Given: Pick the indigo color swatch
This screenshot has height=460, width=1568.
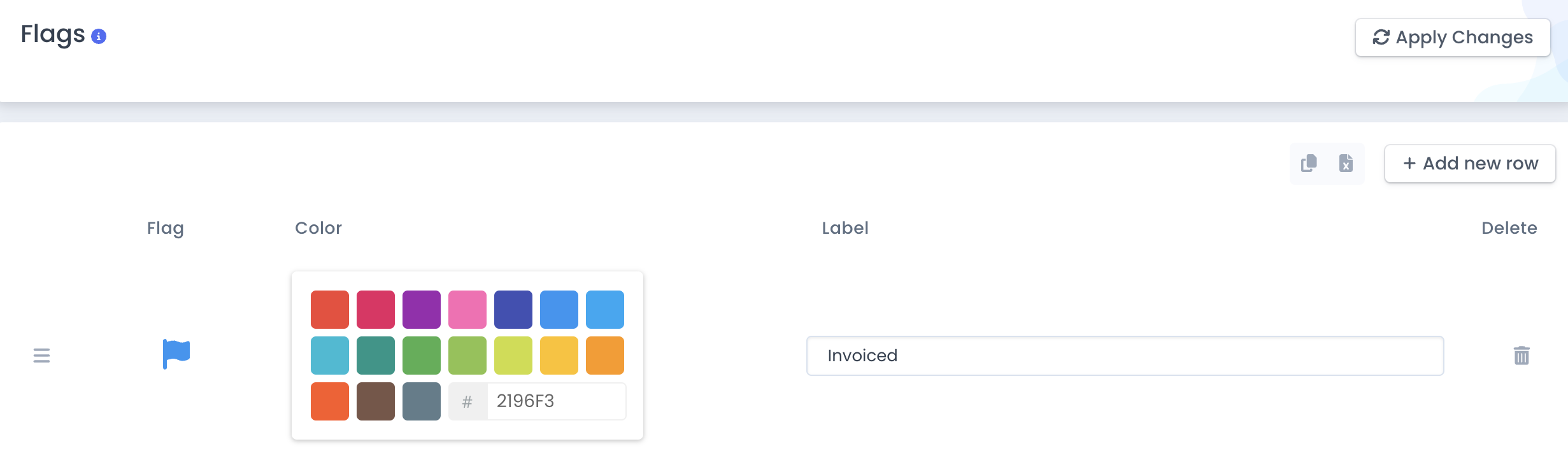Looking at the screenshot, I should [513, 310].
